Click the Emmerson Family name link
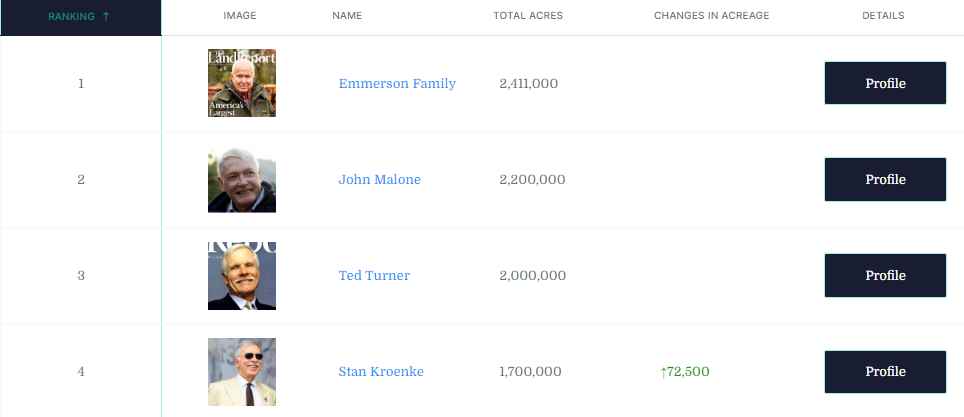Image resolution: width=964 pixels, height=417 pixels. (x=397, y=84)
